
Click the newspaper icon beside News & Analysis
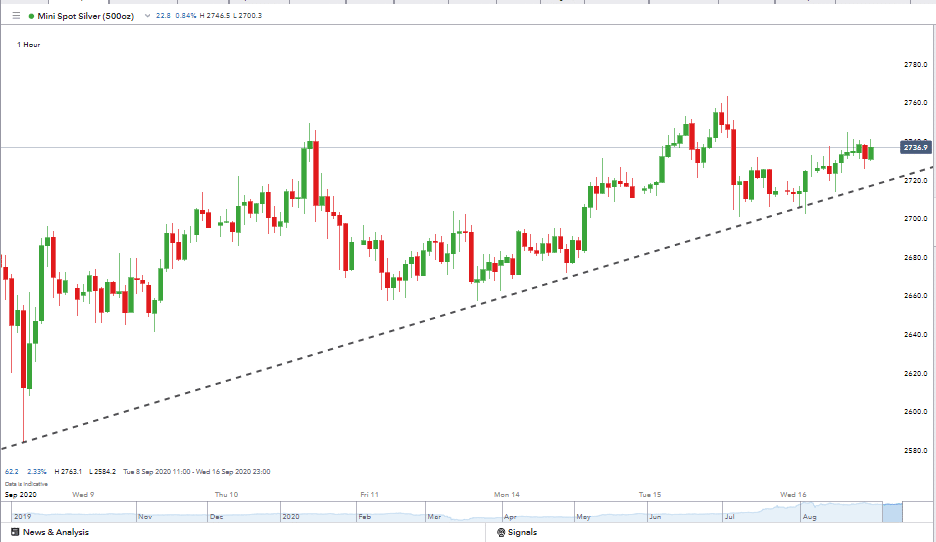(x=13, y=532)
